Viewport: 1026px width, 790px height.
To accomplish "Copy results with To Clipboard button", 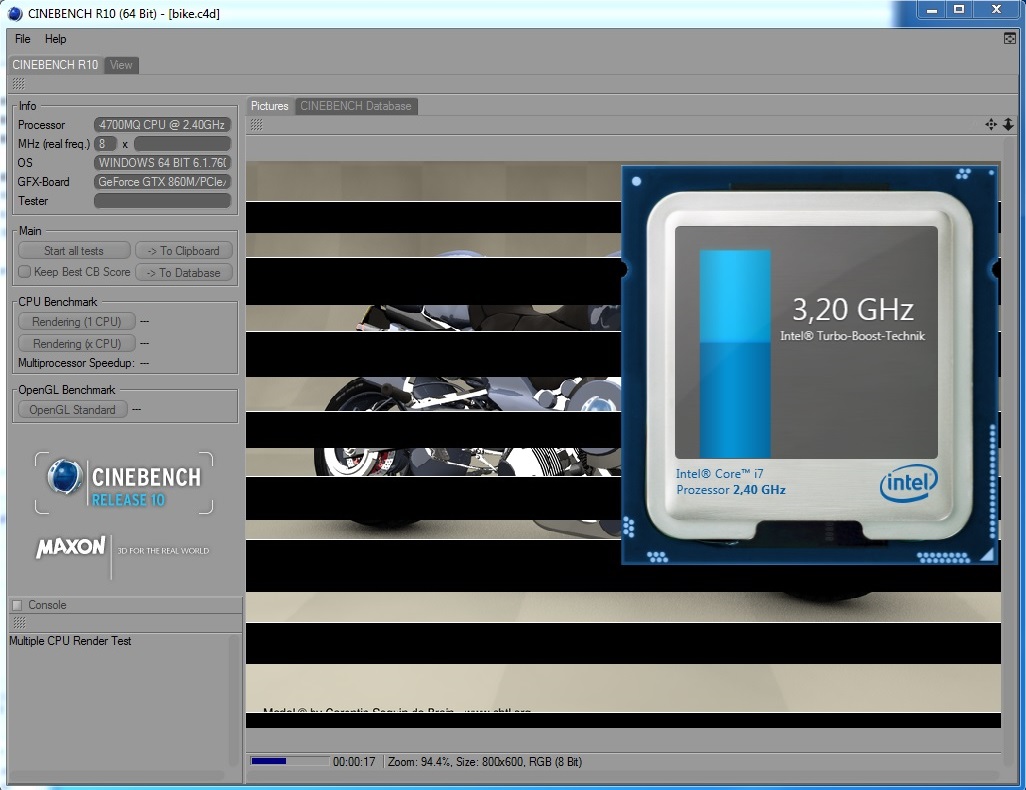I will click(x=183, y=251).
